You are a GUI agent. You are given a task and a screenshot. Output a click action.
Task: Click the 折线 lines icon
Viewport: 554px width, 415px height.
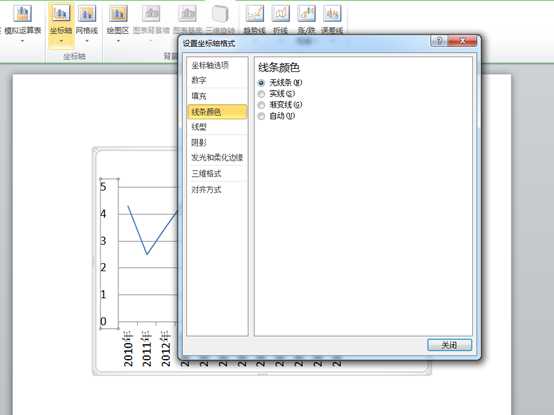tap(281, 13)
